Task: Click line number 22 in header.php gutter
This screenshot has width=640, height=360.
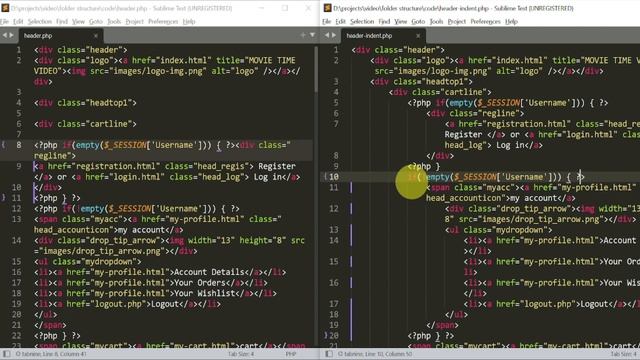Action: pos(16,336)
